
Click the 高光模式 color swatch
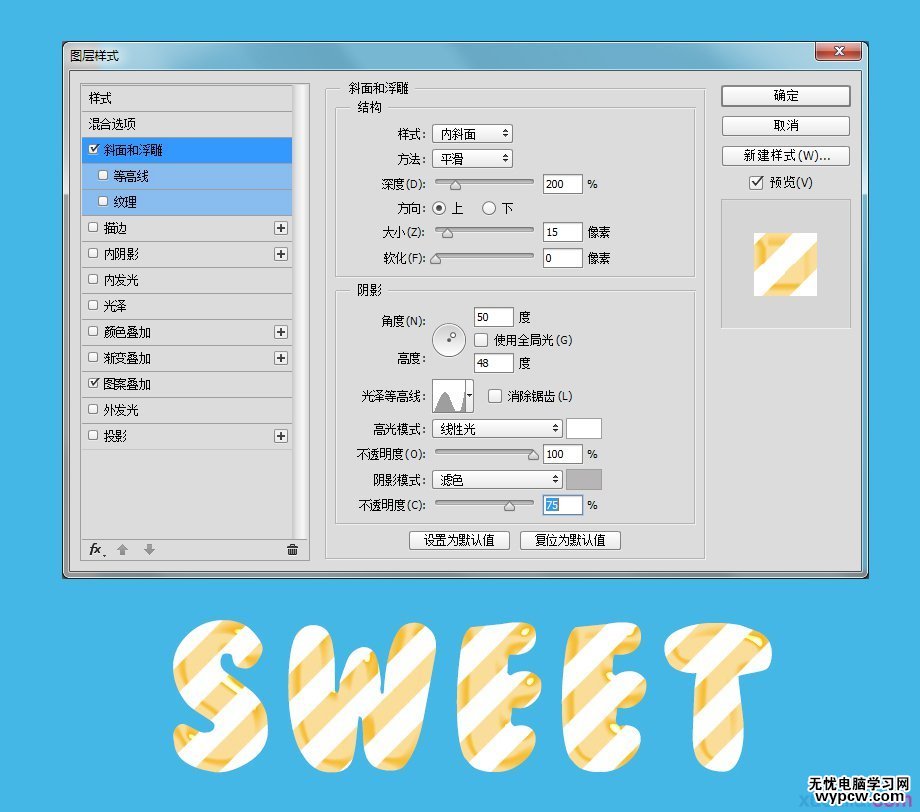point(583,428)
